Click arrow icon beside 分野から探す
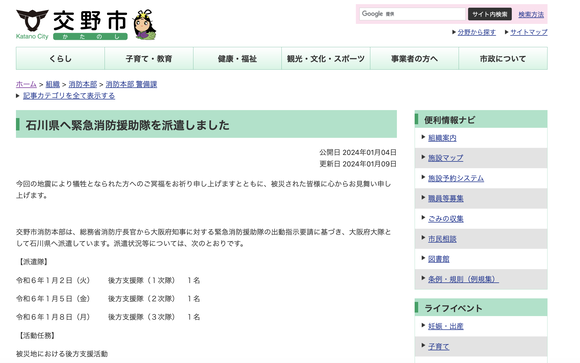The height and width of the screenshot is (363, 580). [454, 32]
